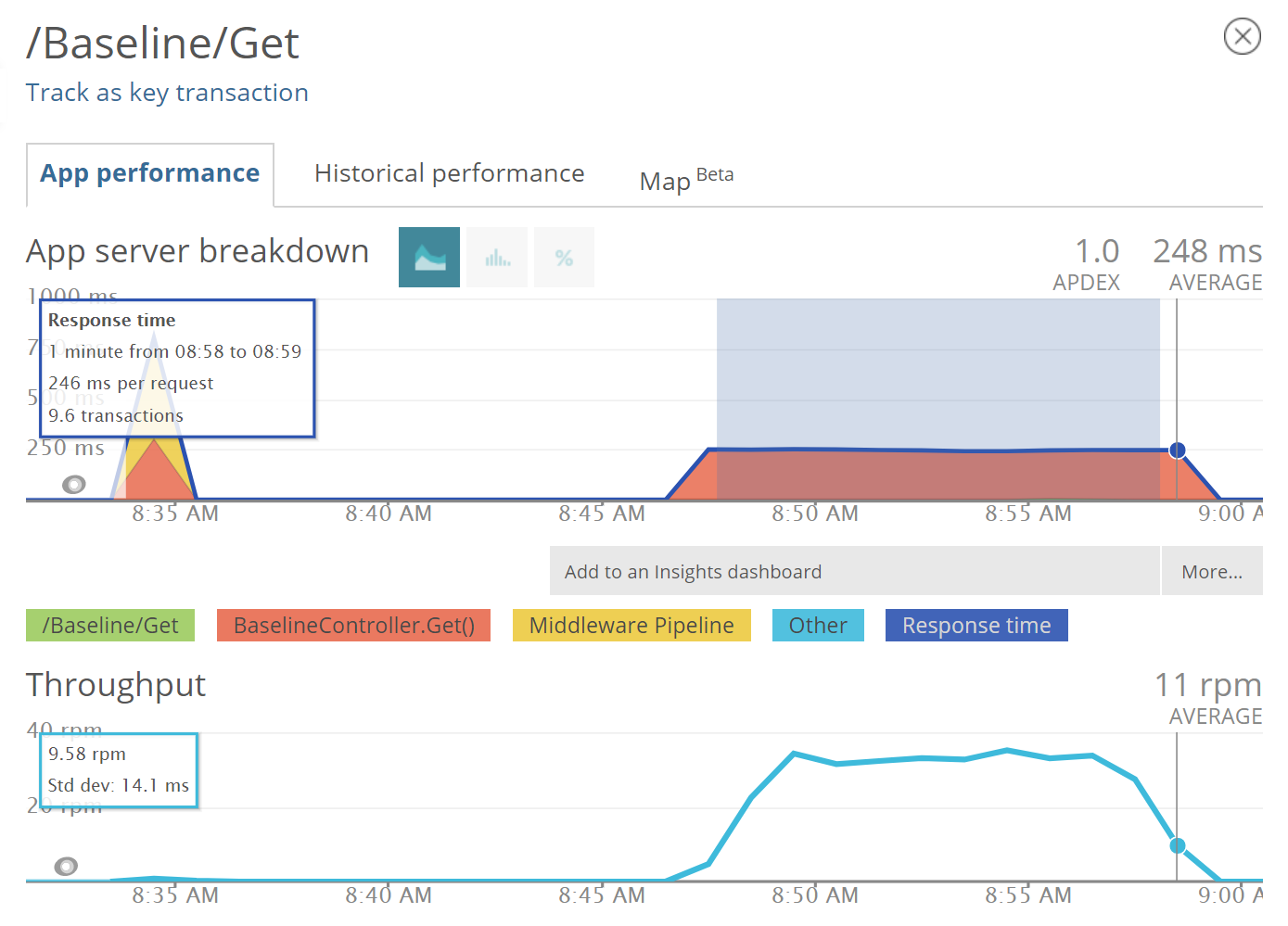Toggle the /Baseline/Get legend series
The image size is (1288, 926).
(x=110, y=625)
